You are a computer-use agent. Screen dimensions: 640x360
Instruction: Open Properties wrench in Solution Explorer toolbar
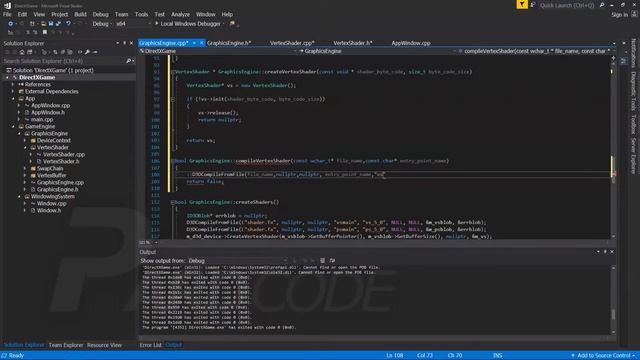87,52
